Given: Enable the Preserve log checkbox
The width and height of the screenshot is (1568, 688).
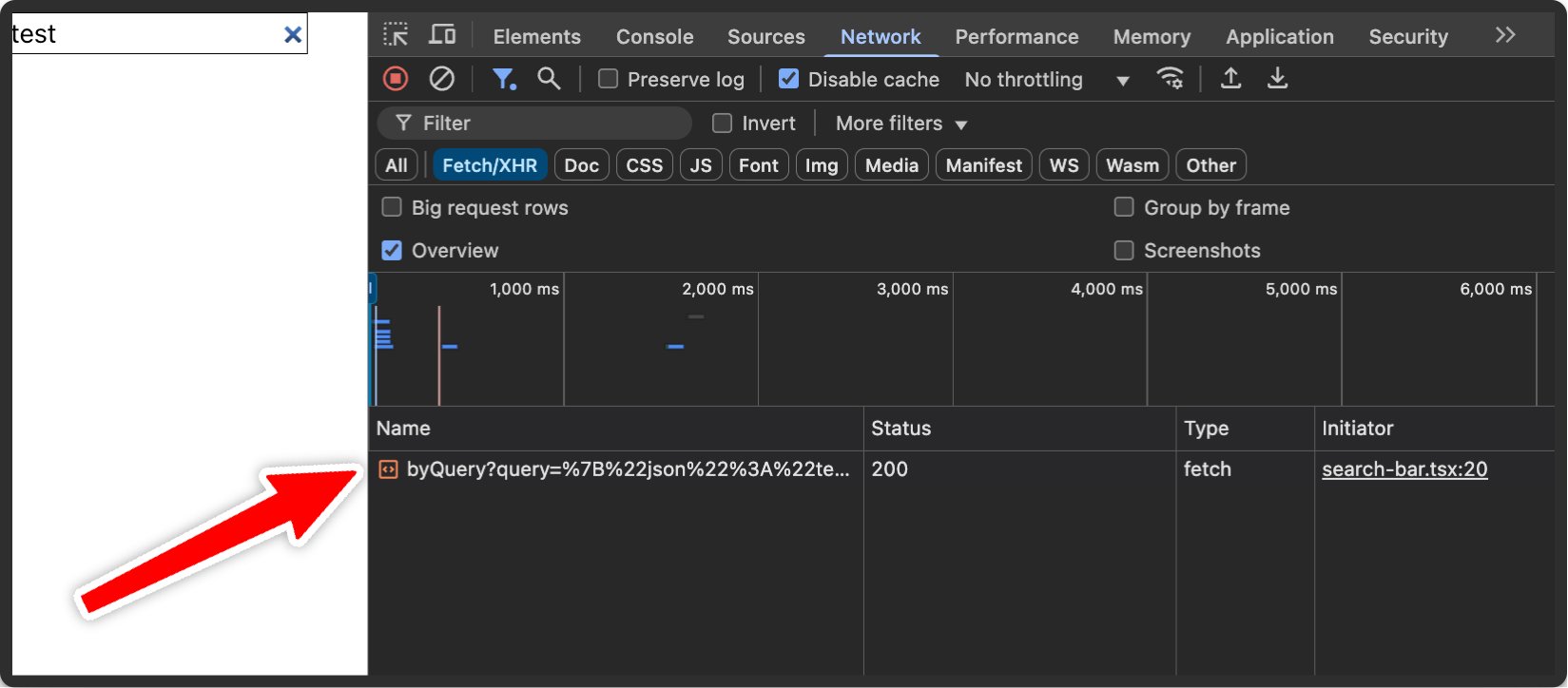Looking at the screenshot, I should click(x=608, y=79).
